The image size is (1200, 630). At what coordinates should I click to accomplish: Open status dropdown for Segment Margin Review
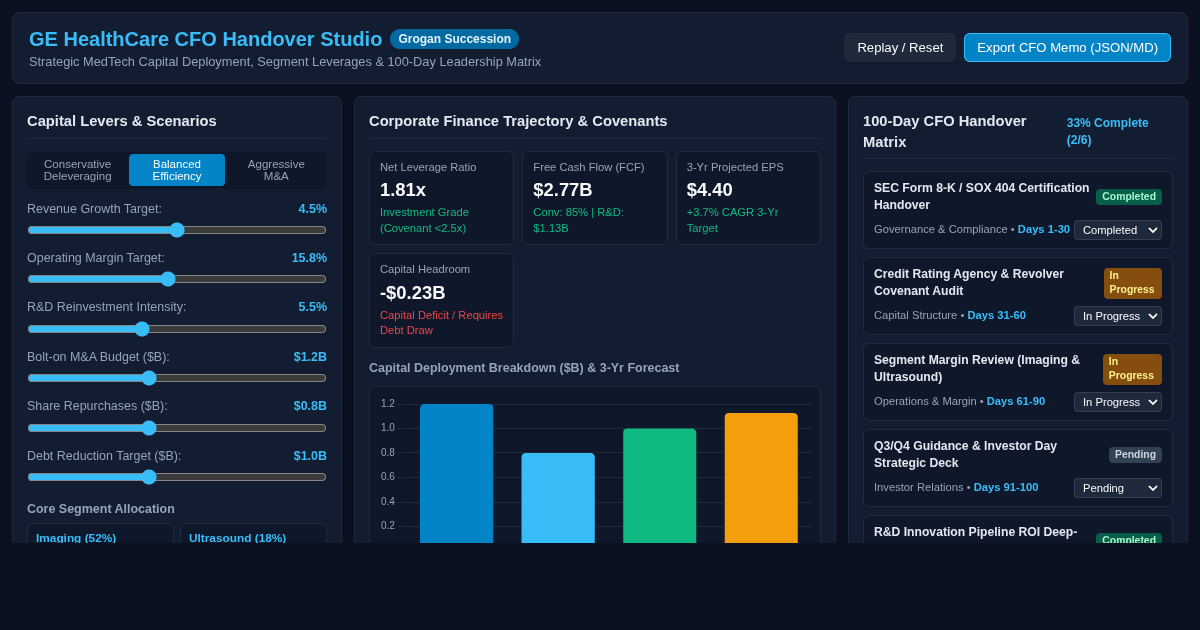coord(1118,402)
